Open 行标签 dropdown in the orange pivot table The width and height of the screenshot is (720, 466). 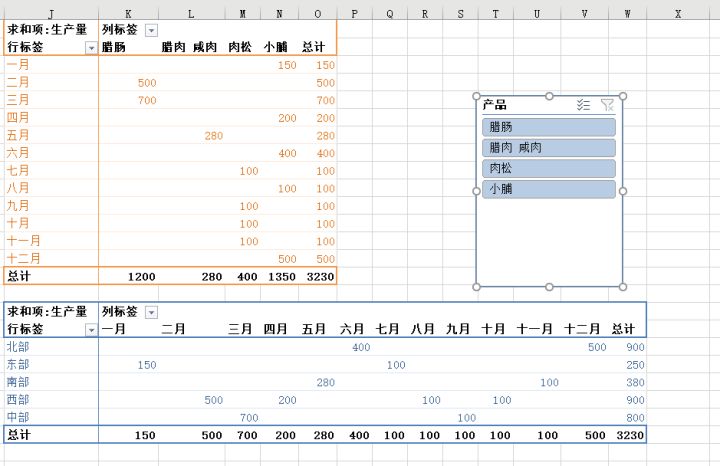91,48
